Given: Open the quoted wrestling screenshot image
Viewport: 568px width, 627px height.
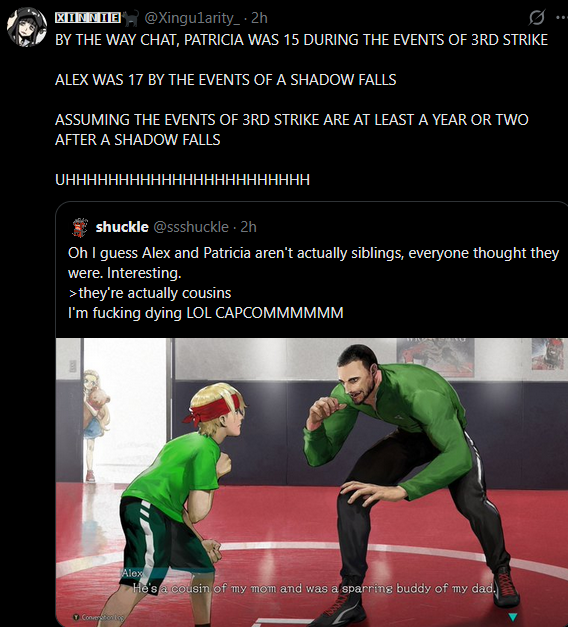Looking at the screenshot, I should [x=312, y=482].
